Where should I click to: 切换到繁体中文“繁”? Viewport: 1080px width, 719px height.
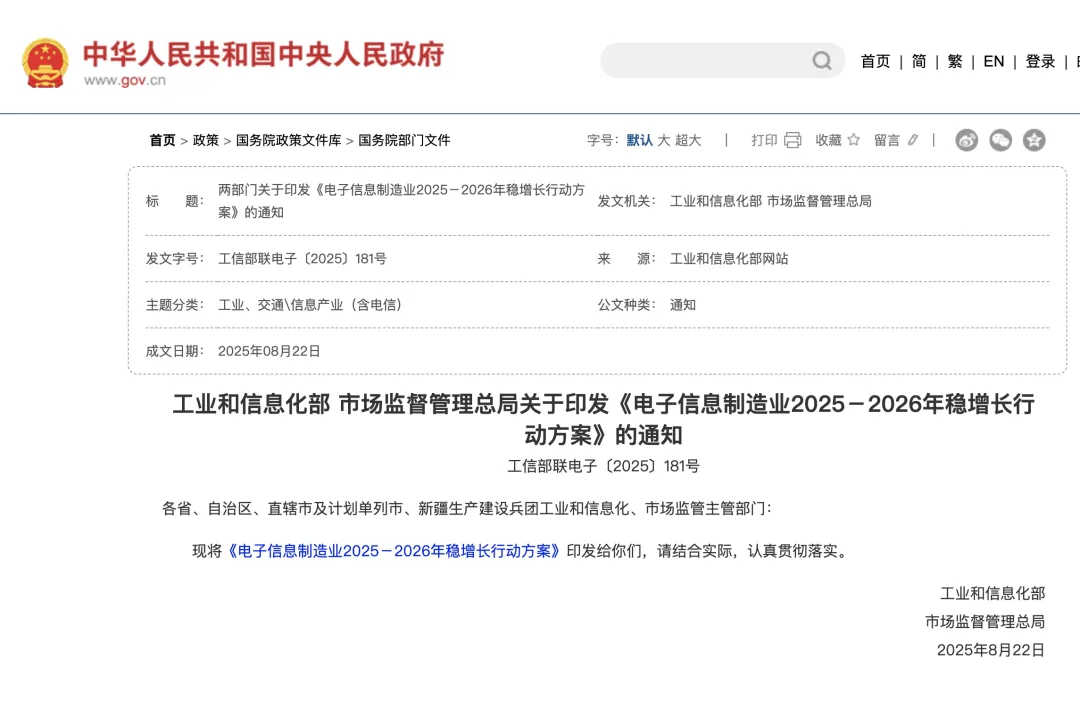click(955, 61)
